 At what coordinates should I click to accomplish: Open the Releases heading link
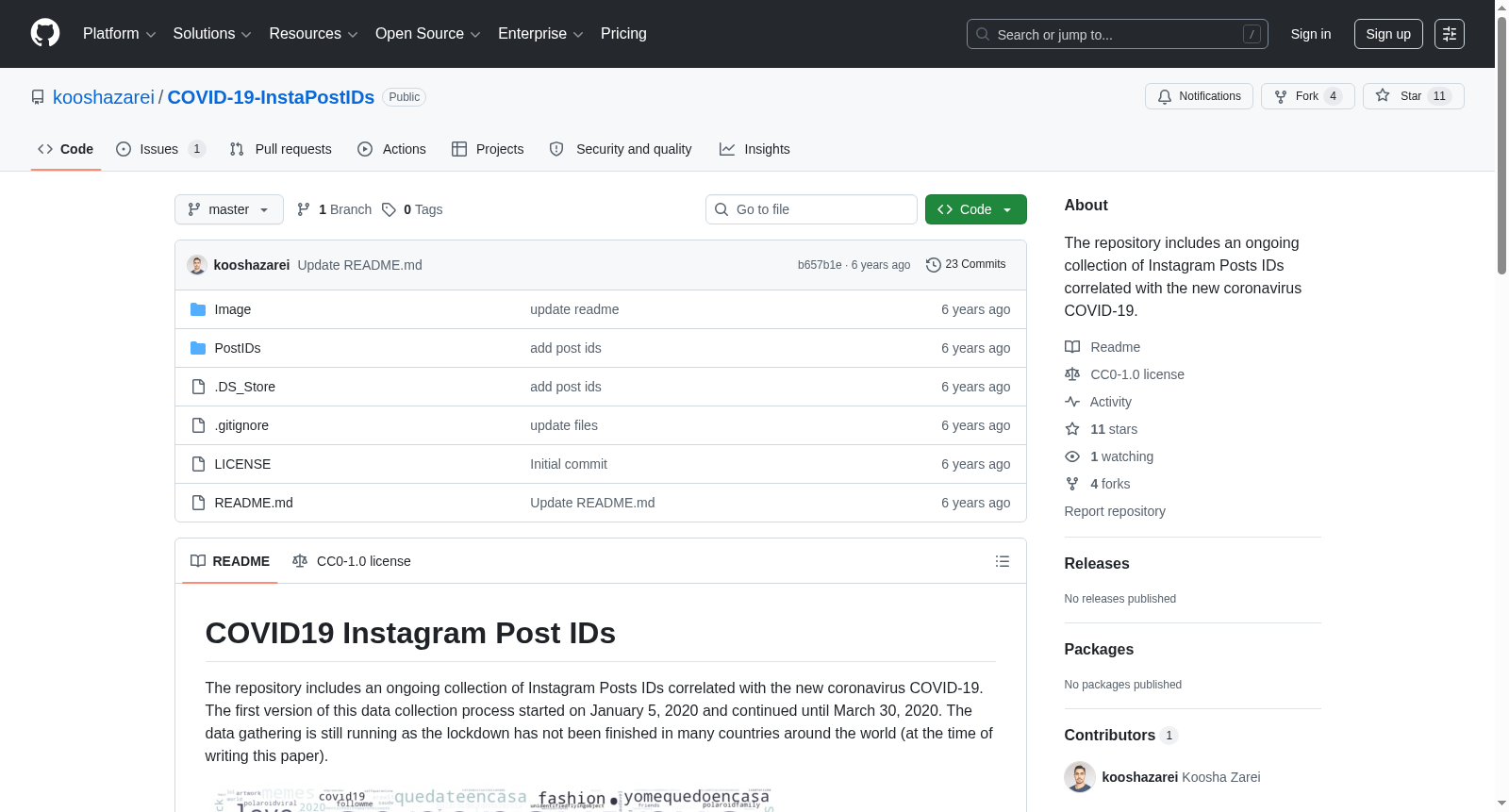coord(1097,563)
